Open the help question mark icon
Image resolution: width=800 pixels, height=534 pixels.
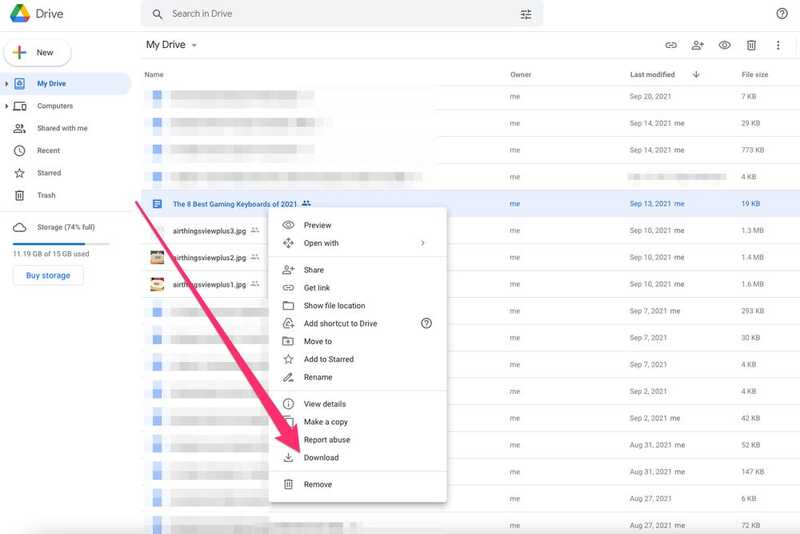click(x=782, y=14)
